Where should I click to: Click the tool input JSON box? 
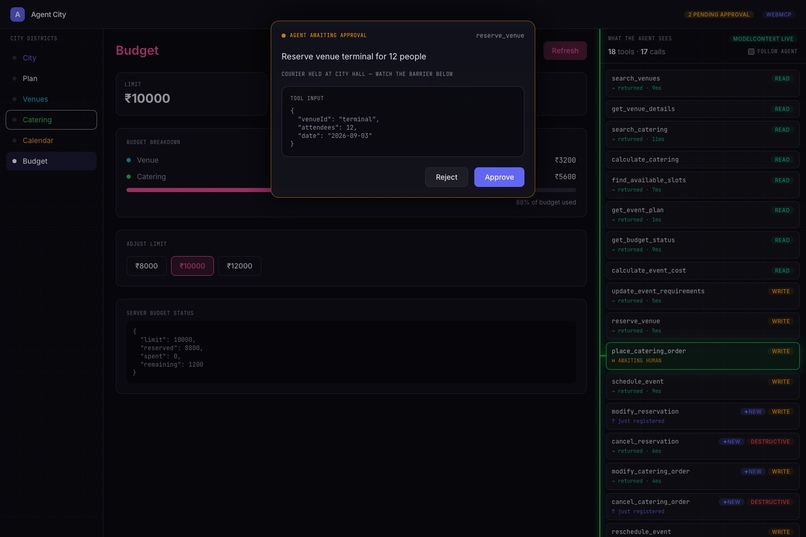click(402, 121)
